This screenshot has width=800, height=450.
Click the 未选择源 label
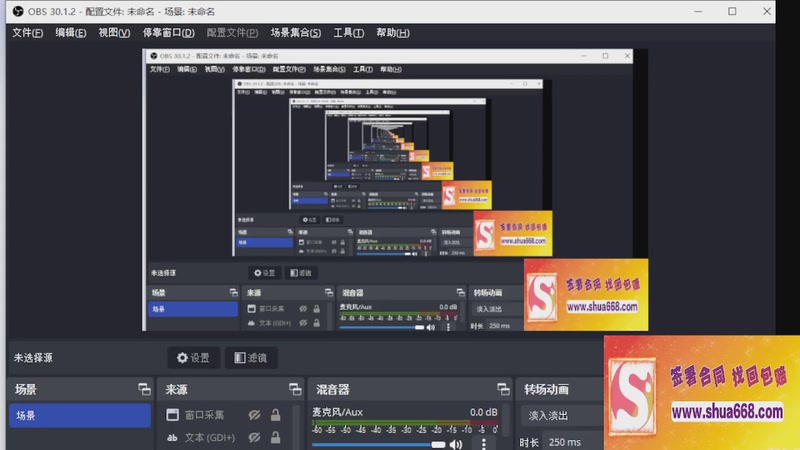33,358
